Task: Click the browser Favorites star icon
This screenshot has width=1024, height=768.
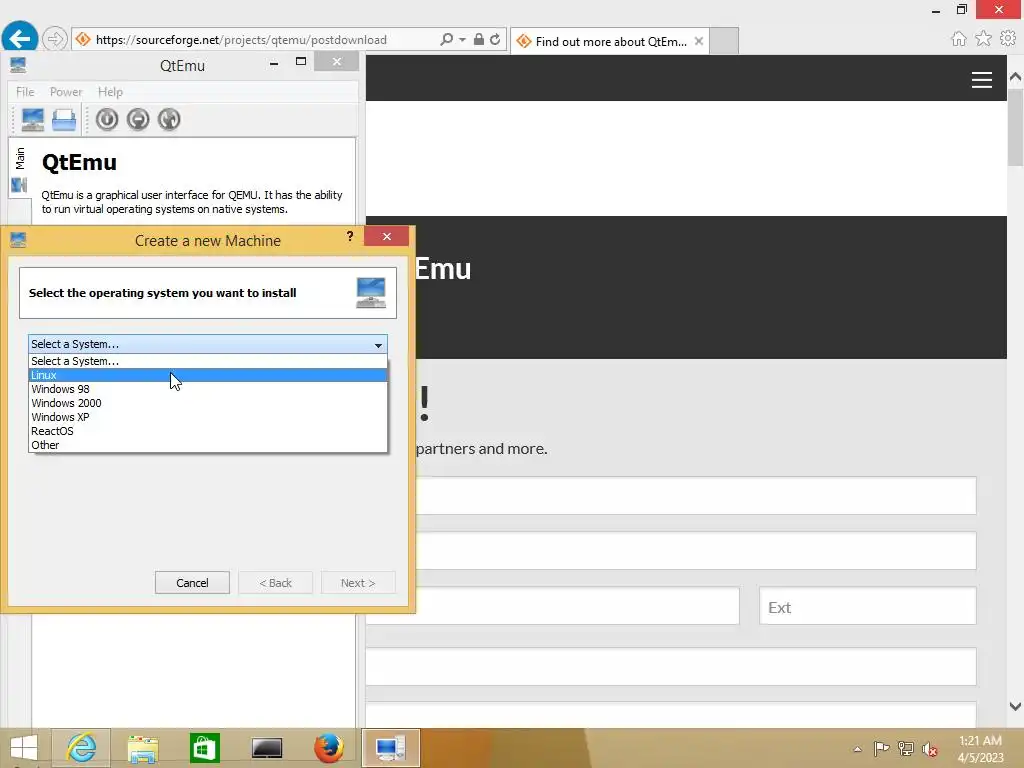Action: coord(983,39)
